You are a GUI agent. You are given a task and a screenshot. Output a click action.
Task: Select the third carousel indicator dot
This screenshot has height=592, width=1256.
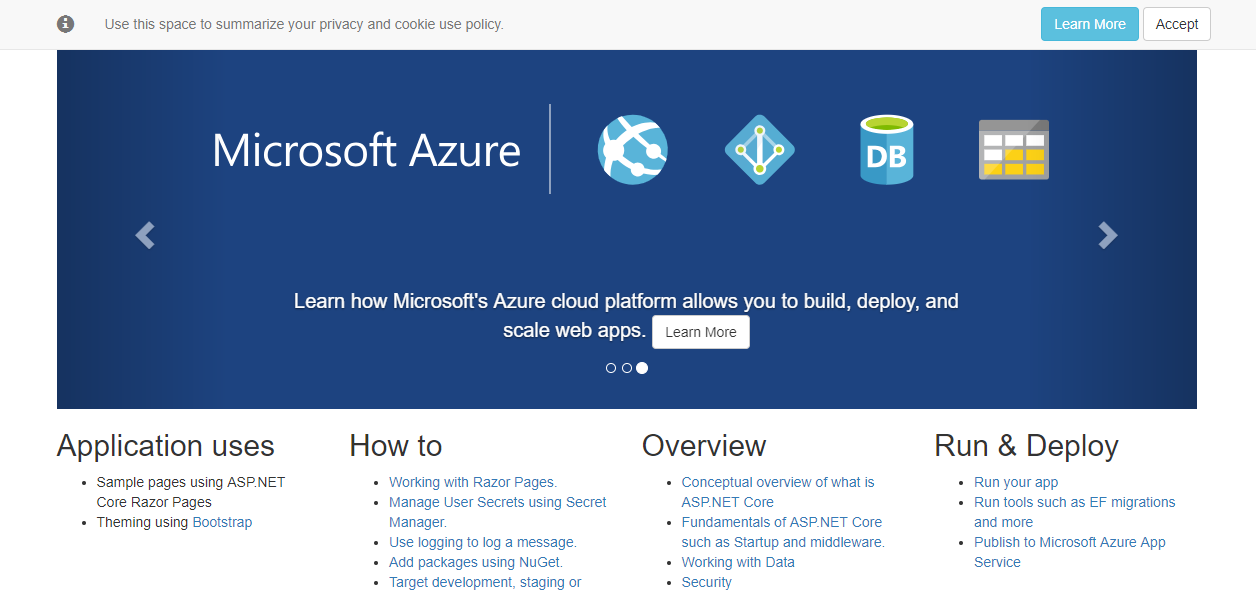pos(642,368)
